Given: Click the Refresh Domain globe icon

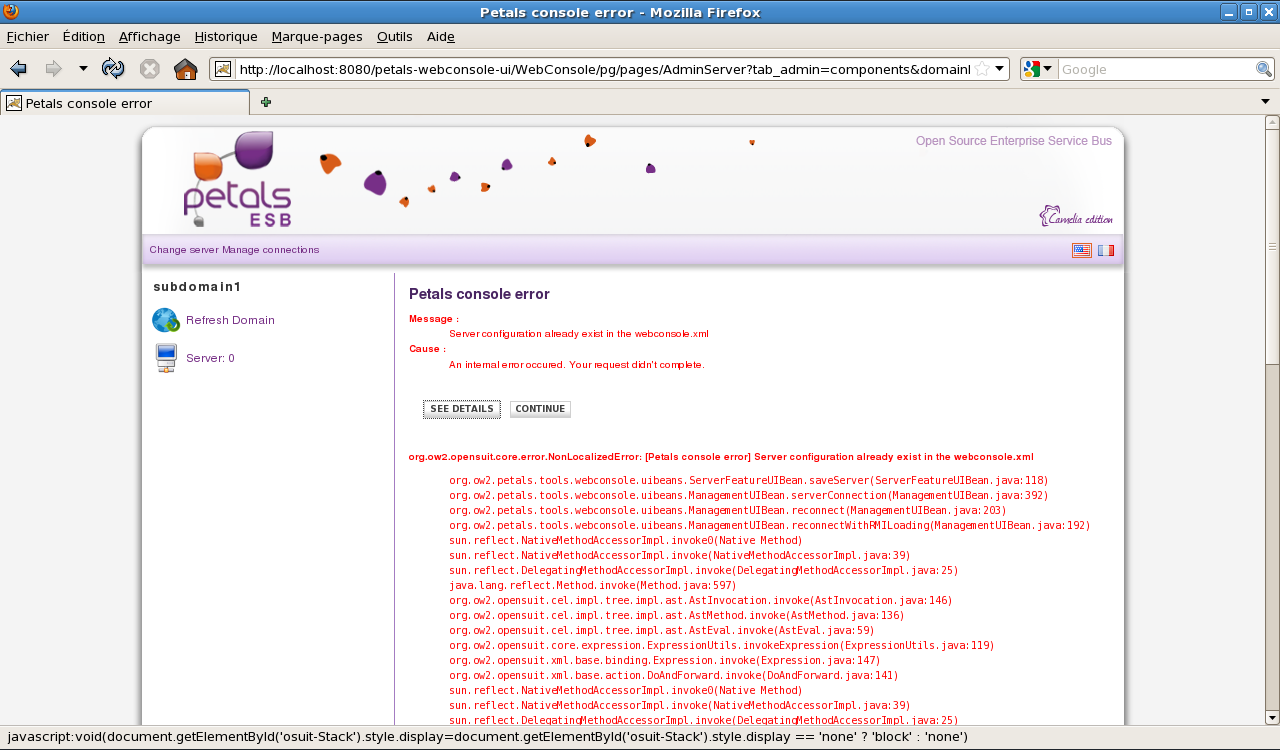Looking at the screenshot, I should pos(165,320).
